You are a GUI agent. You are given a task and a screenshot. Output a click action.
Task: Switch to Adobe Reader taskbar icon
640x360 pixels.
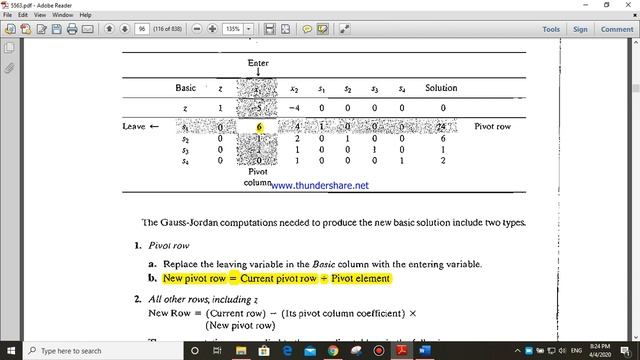coord(402,351)
